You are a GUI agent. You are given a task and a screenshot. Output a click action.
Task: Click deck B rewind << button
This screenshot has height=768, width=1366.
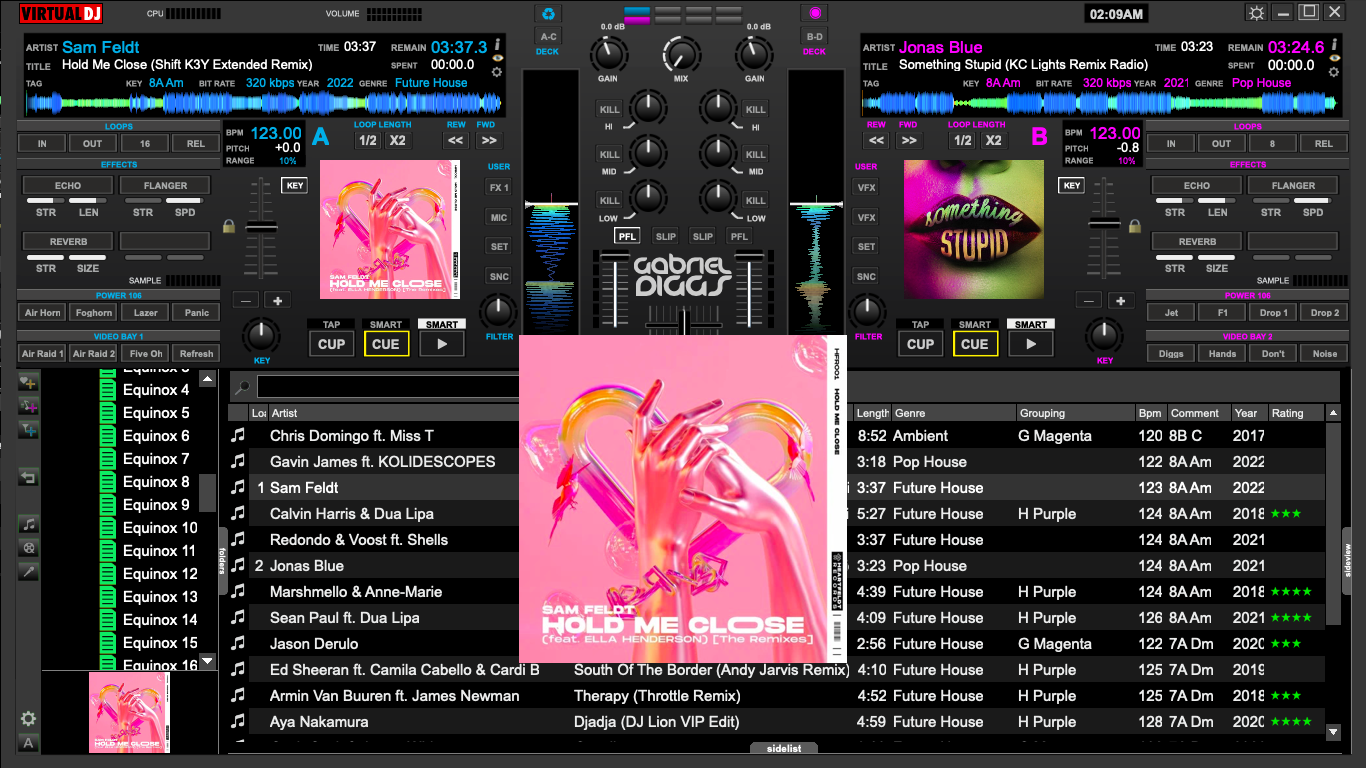pyautogui.click(x=876, y=141)
